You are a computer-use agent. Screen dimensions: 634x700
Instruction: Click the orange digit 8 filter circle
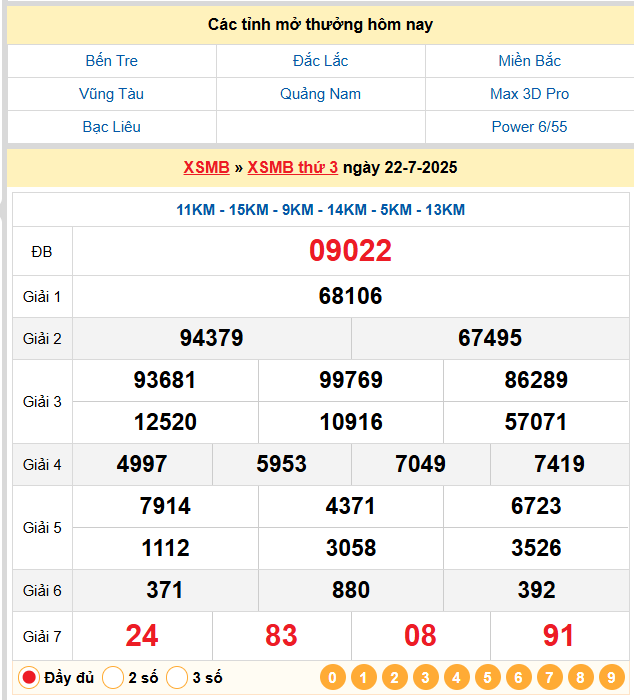click(580, 677)
